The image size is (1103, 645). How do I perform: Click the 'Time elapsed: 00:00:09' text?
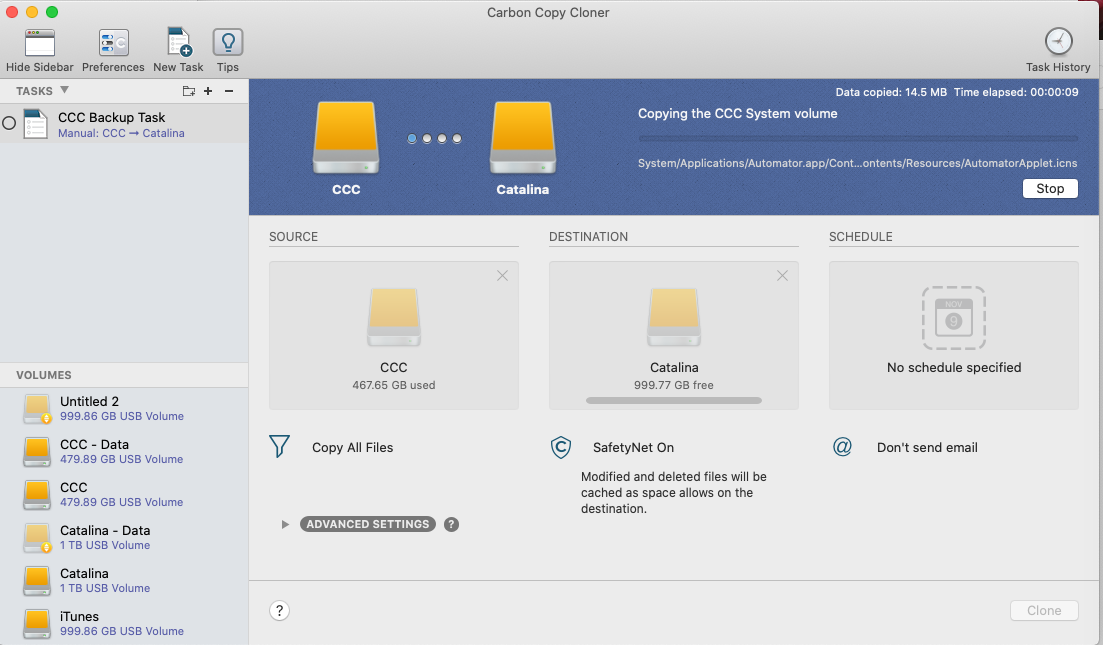pyautogui.click(x=1016, y=92)
